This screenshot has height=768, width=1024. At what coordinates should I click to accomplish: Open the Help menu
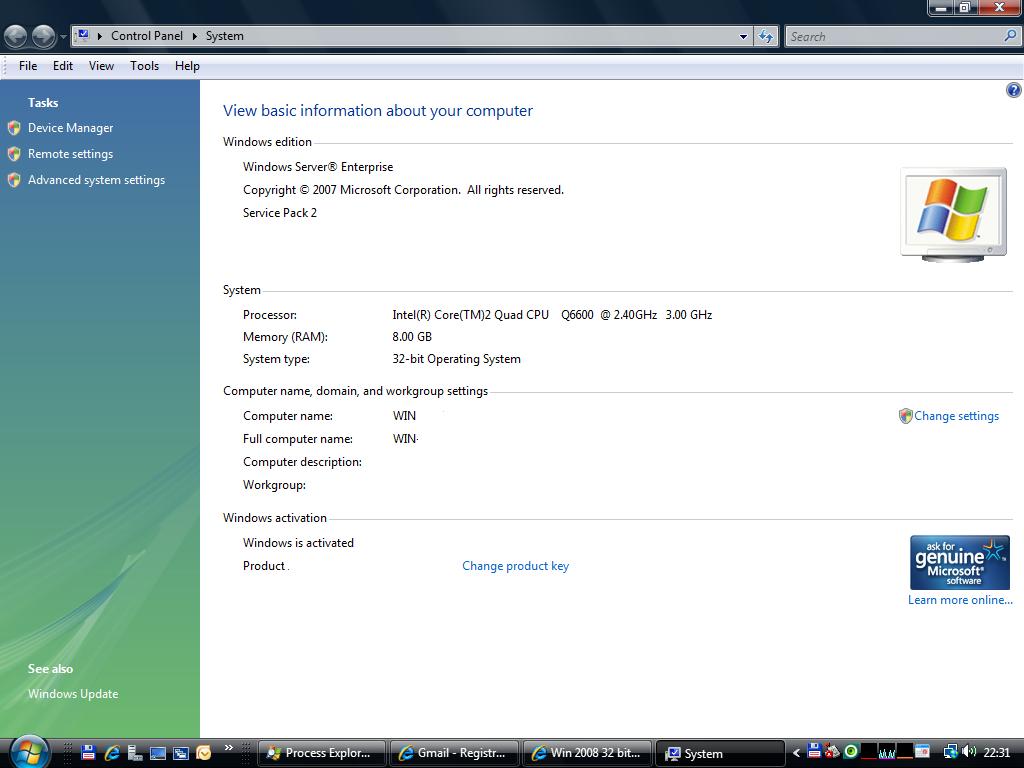tap(187, 66)
